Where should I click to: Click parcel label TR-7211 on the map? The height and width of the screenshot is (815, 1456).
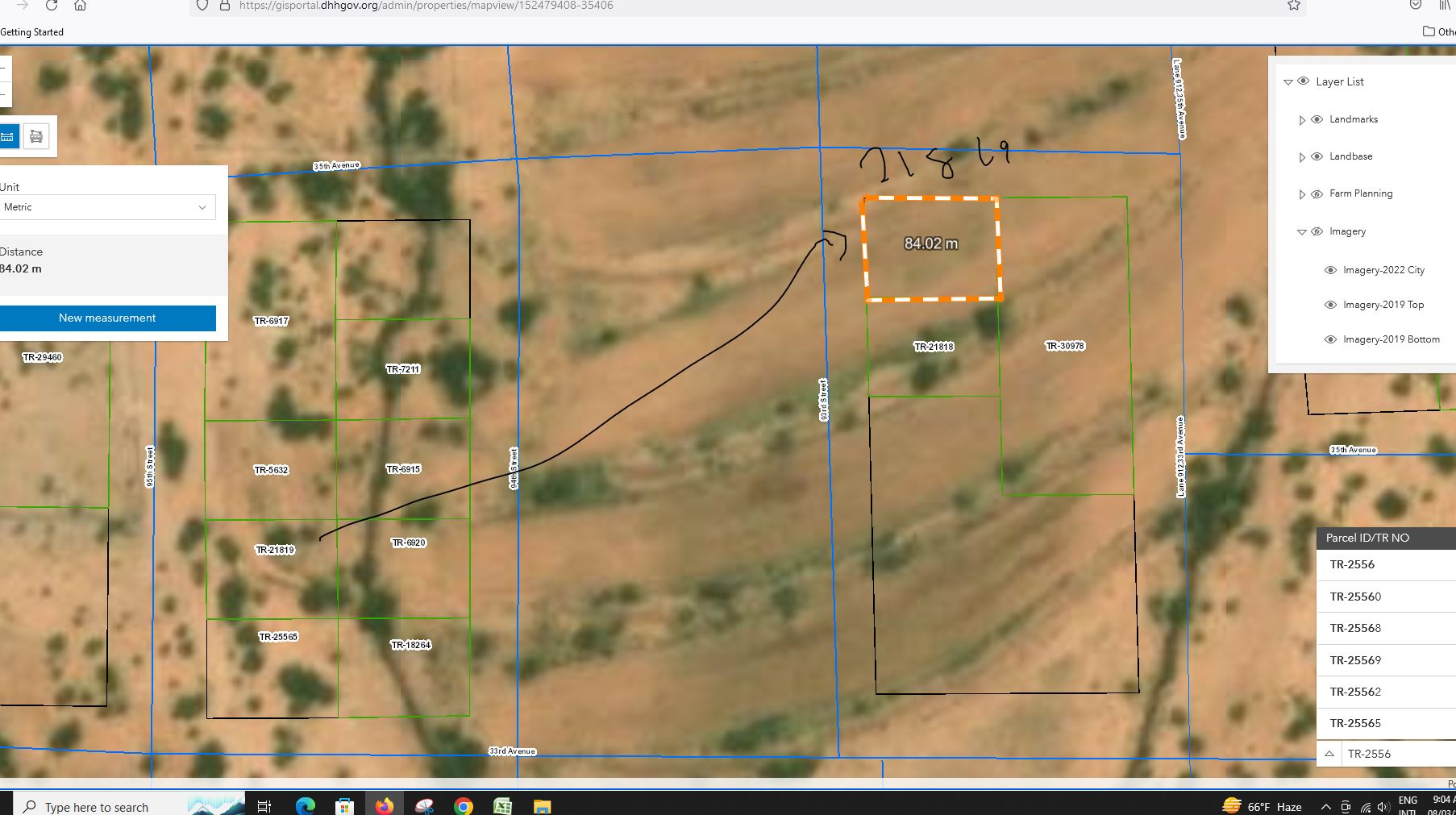click(x=403, y=369)
